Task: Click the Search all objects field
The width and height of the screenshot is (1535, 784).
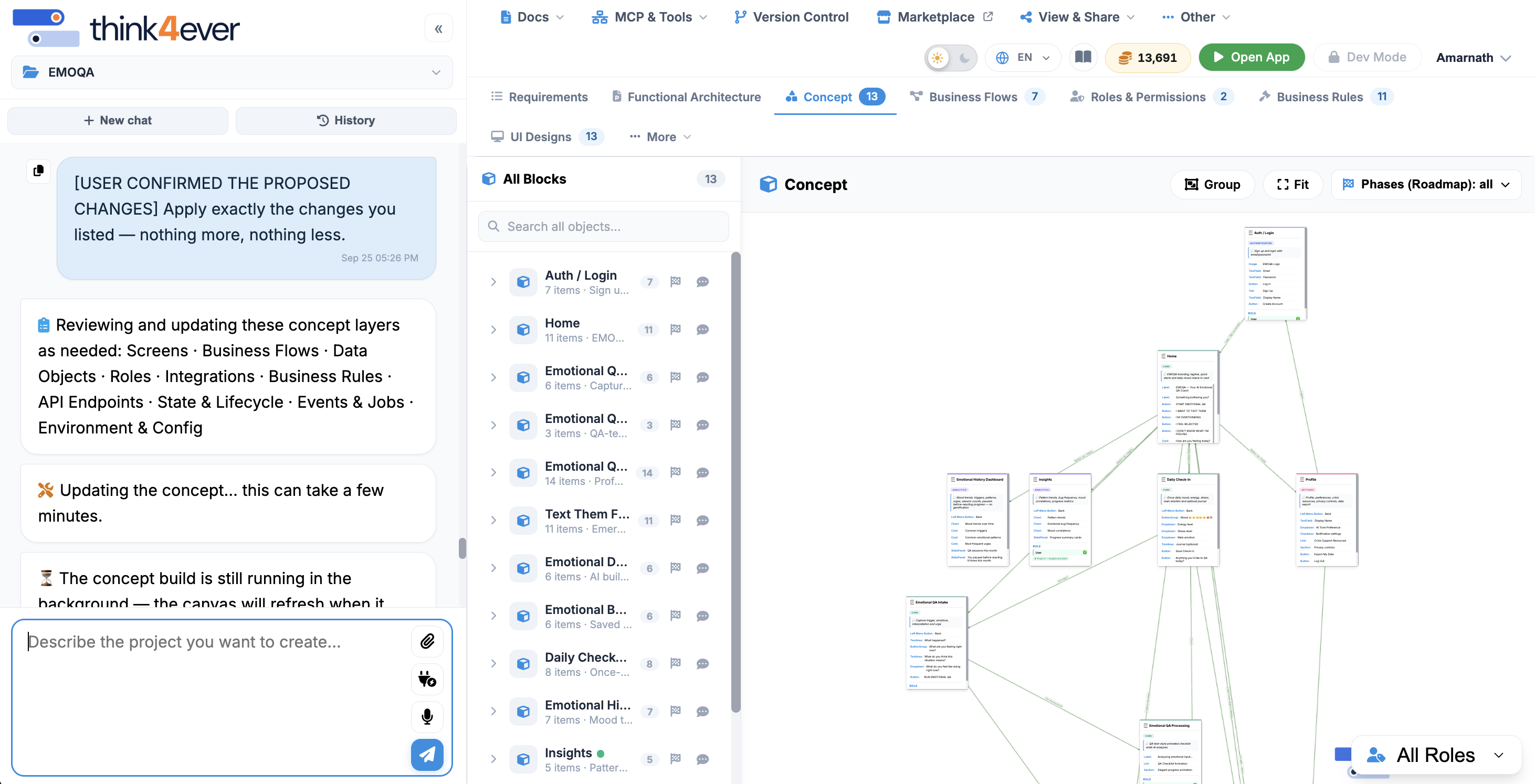Action: tap(604, 226)
